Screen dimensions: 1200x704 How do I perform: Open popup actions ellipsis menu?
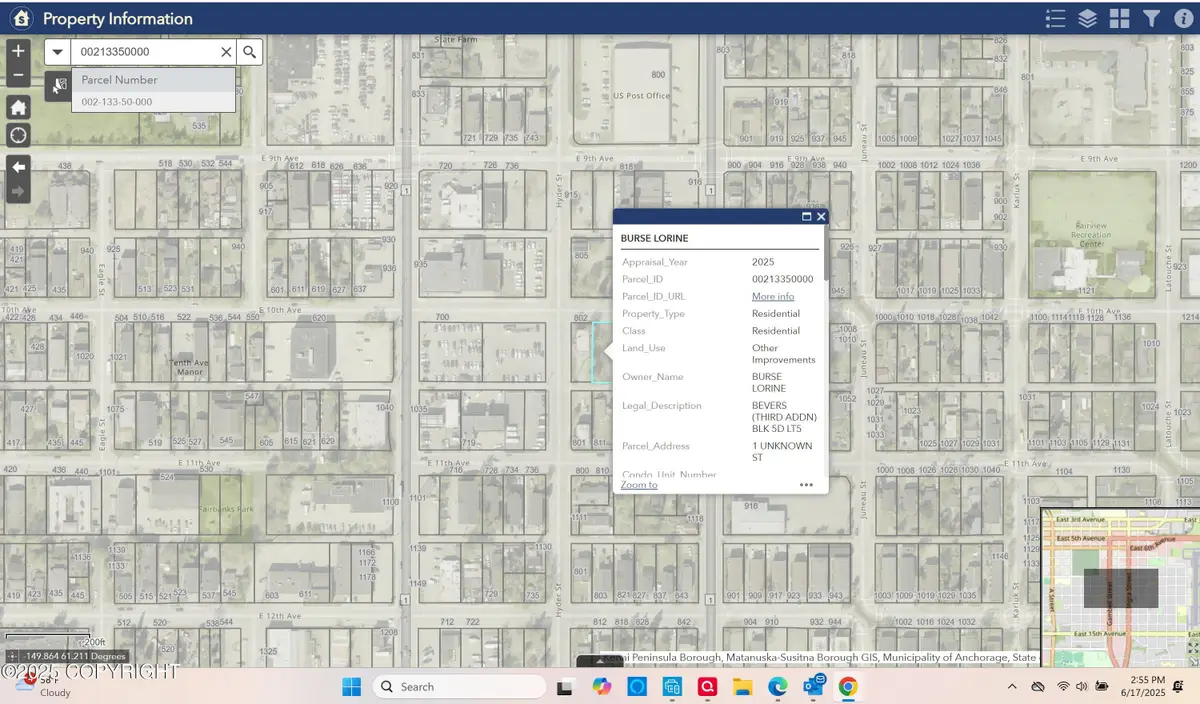pyautogui.click(x=806, y=485)
